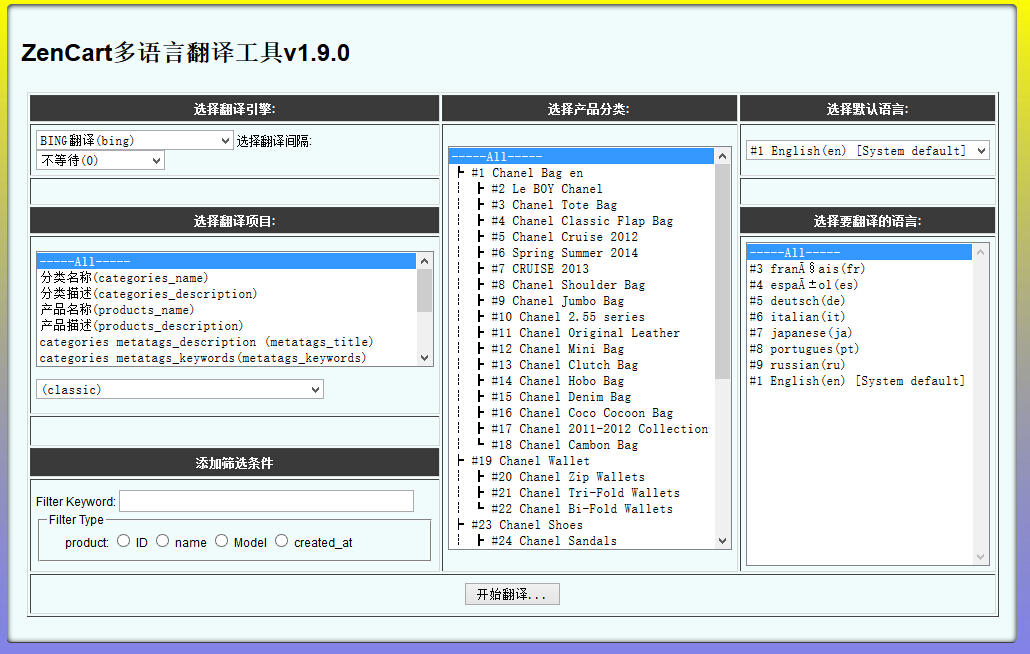The width and height of the screenshot is (1030, 654).
Task: Select 产品描述(products_description) item
Action: point(227,326)
